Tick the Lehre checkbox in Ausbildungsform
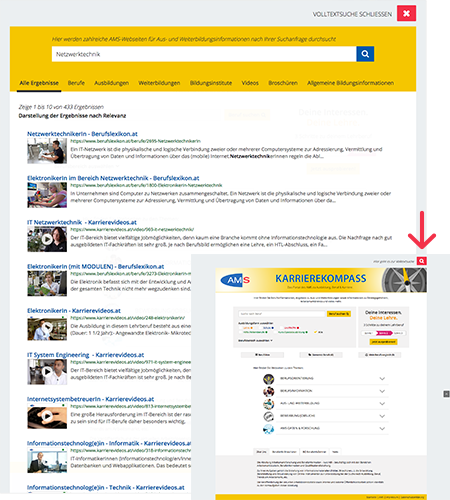Image resolution: width=450 pixels, height=500 pixels. pyautogui.click(x=241, y=328)
